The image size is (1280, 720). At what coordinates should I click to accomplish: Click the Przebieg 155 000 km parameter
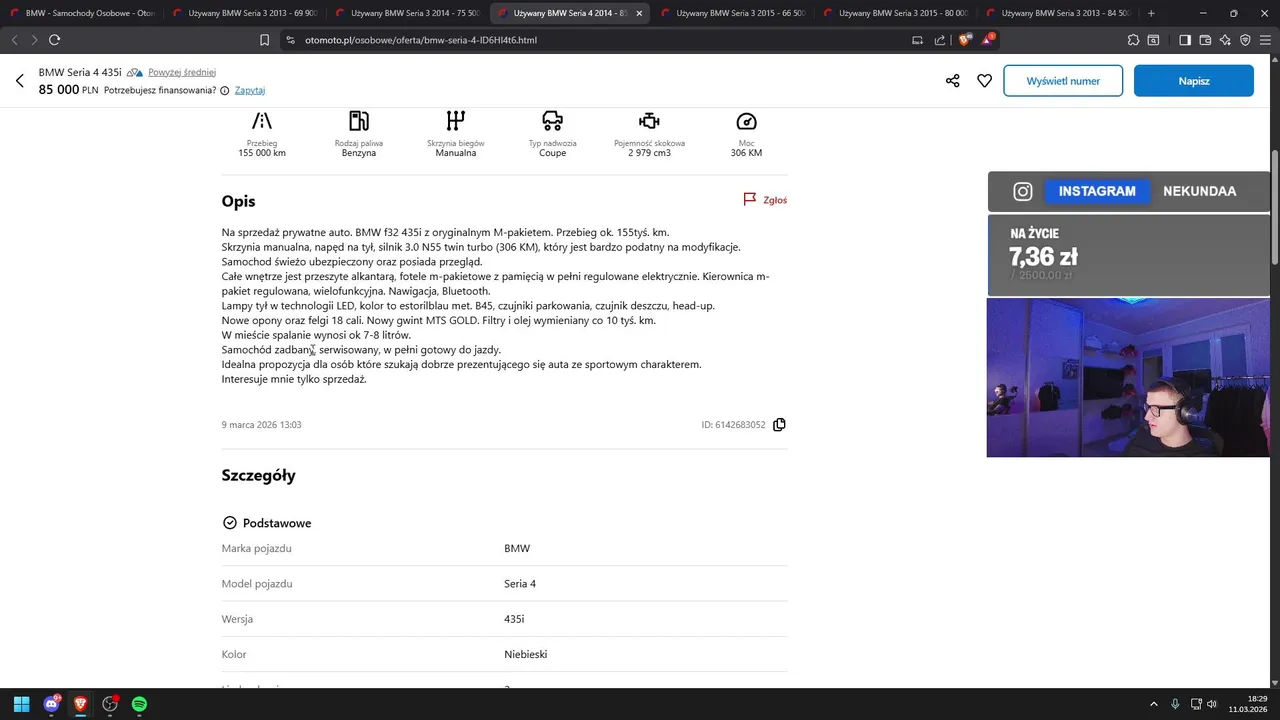pos(262,134)
